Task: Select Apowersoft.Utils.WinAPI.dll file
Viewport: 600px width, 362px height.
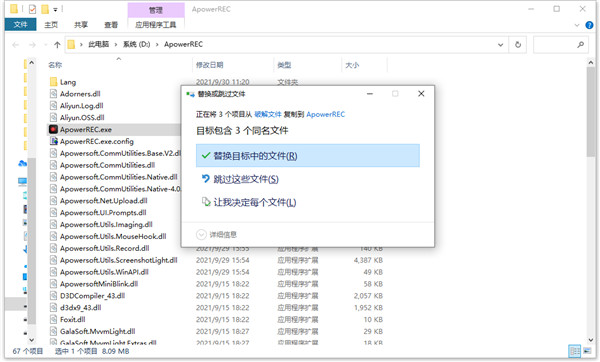Action: click(104, 272)
